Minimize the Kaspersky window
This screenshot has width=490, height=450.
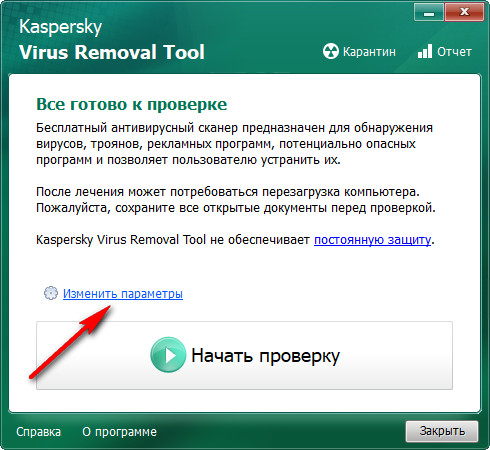coord(429,13)
